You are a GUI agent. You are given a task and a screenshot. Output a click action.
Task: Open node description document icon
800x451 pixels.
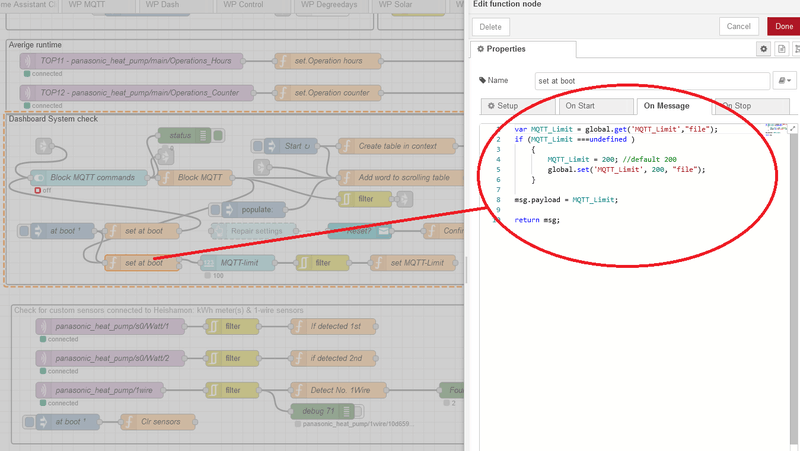[x=780, y=49]
